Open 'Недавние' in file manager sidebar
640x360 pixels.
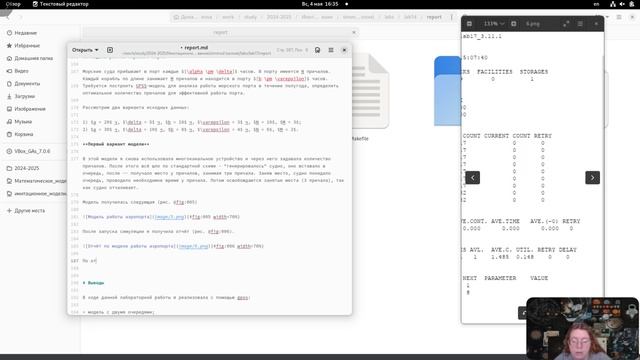pyautogui.click(x=25, y=33)
